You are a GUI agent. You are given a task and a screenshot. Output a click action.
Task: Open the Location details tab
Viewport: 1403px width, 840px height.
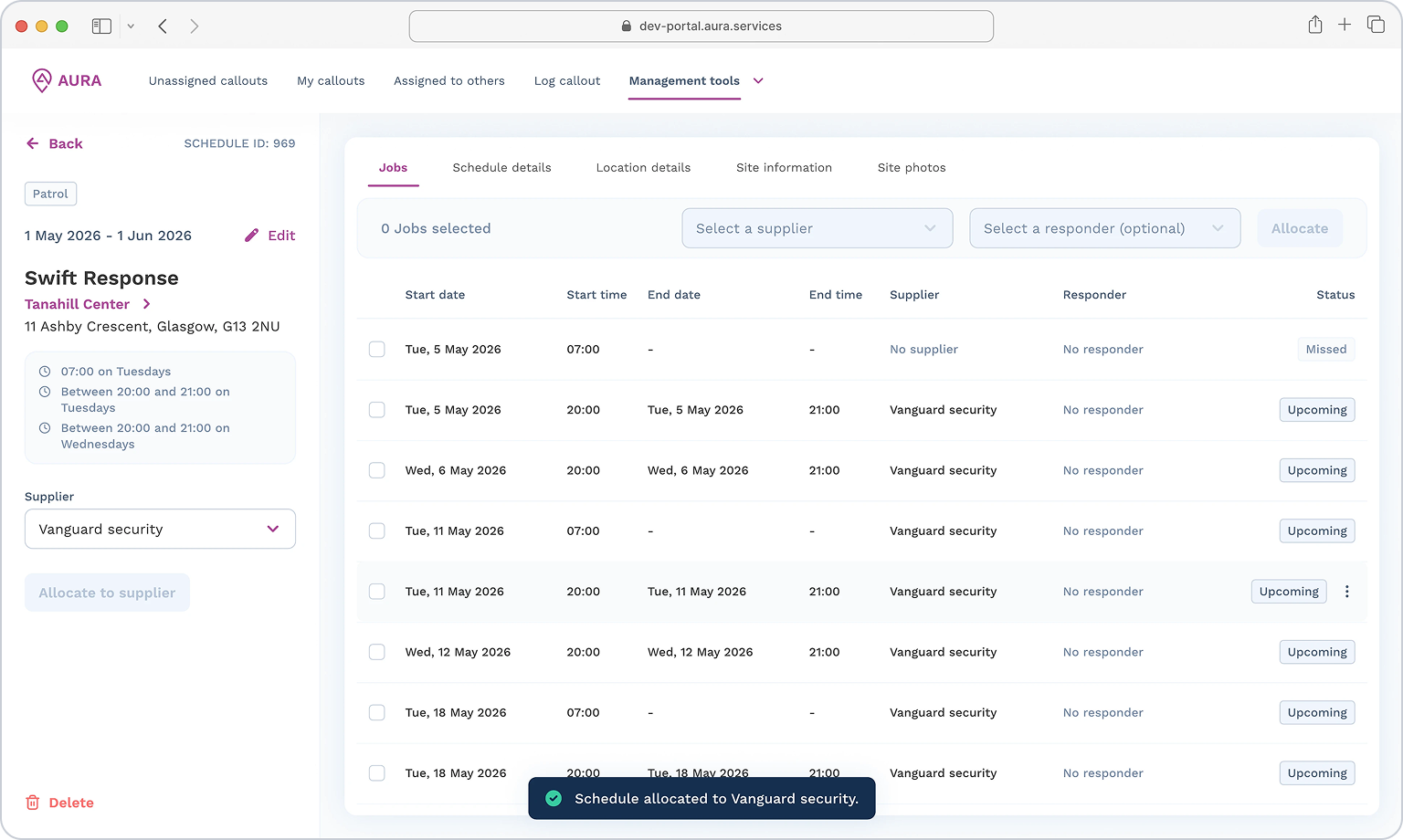[x=643, y=168]
